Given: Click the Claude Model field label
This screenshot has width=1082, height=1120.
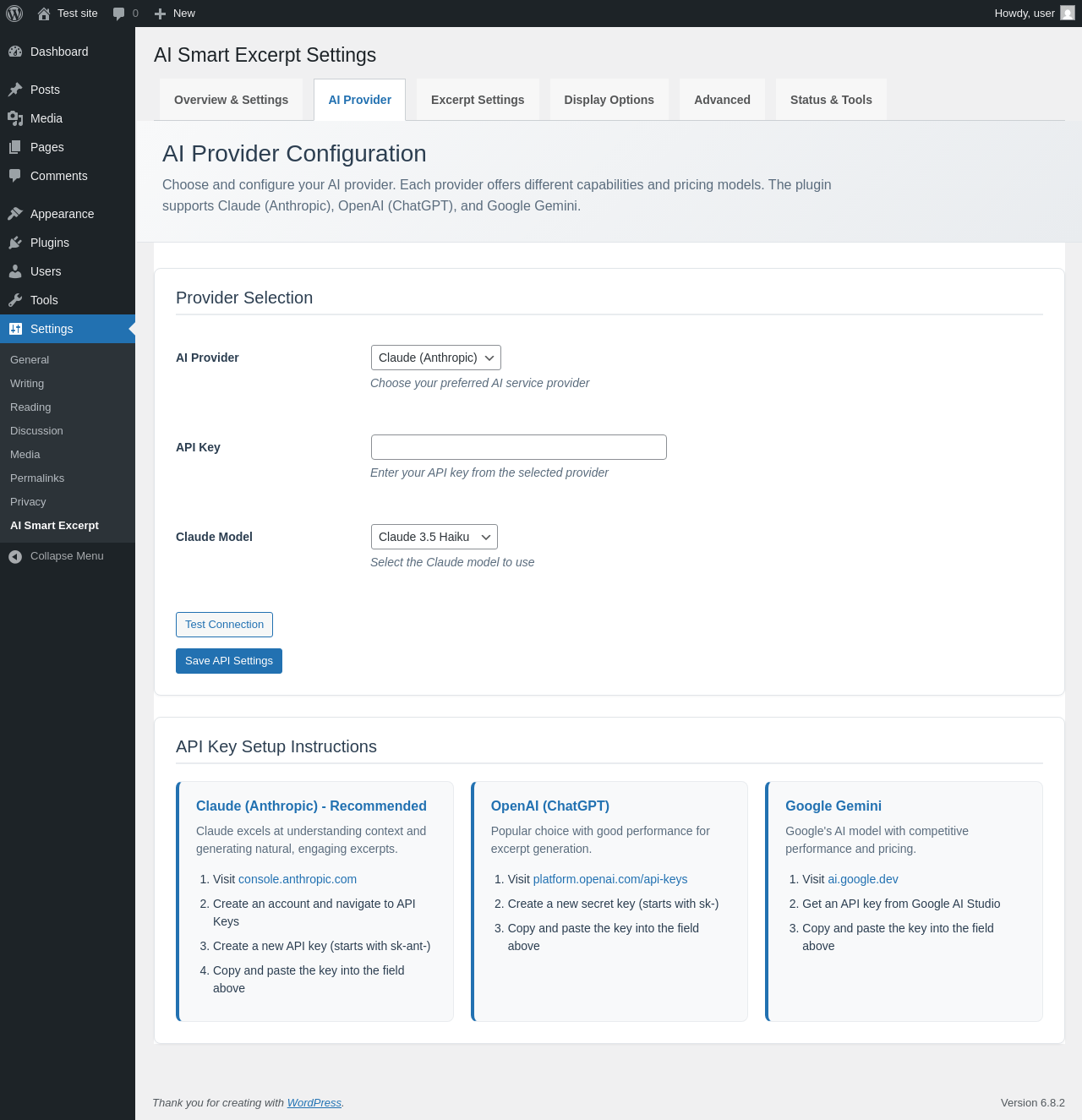Looking at the screenshot, I should (214, 537).
